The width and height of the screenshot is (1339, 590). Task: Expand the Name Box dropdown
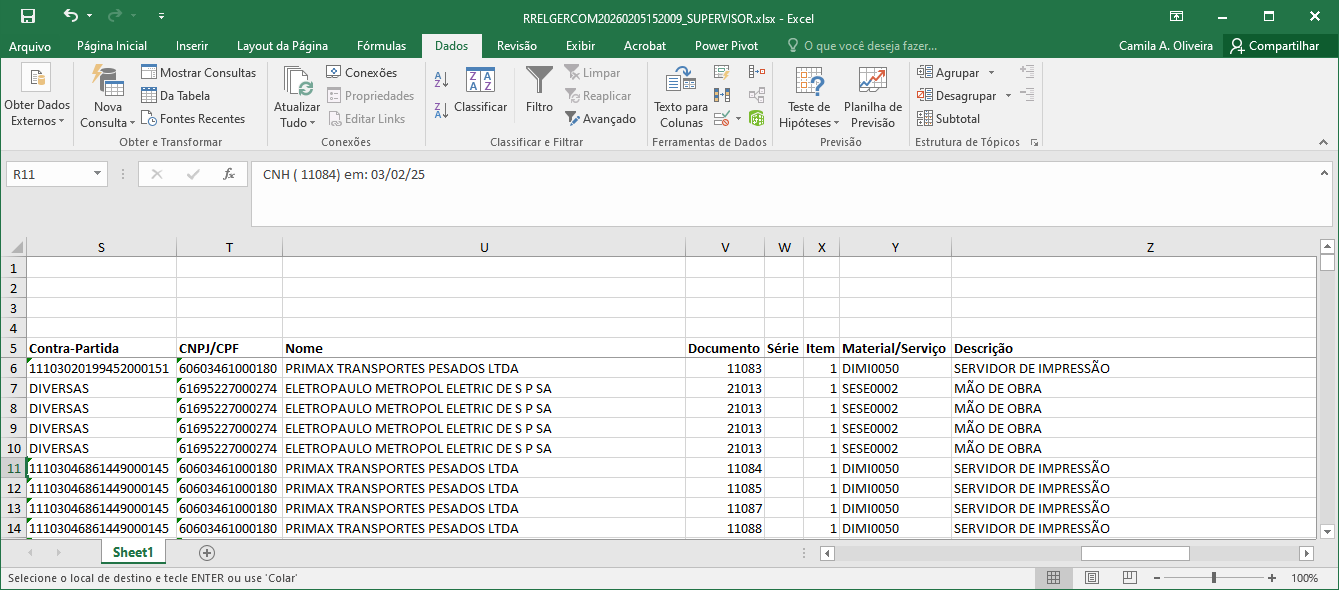point(98,174)
